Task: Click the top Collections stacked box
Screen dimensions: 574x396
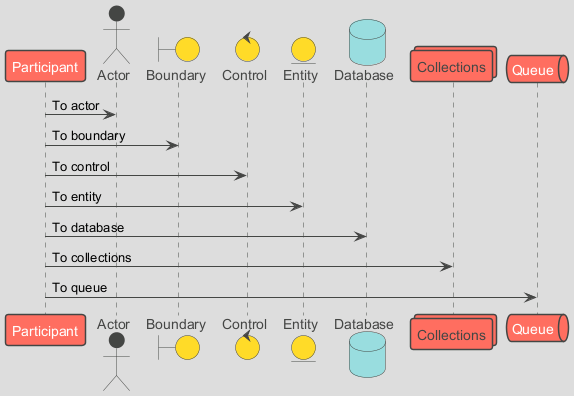Action: [454, 64]
